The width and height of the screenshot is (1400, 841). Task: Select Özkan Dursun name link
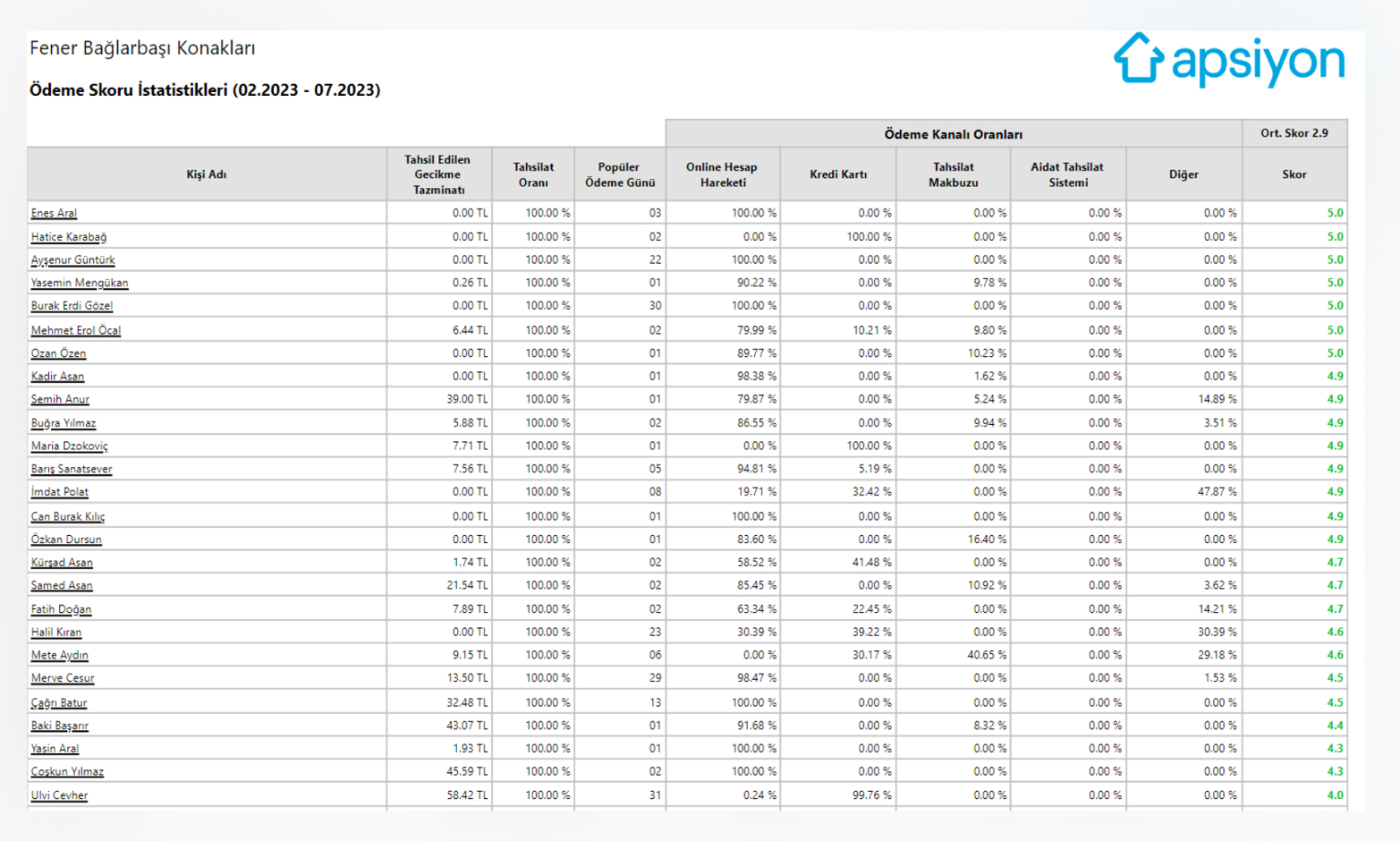(66, 539)
